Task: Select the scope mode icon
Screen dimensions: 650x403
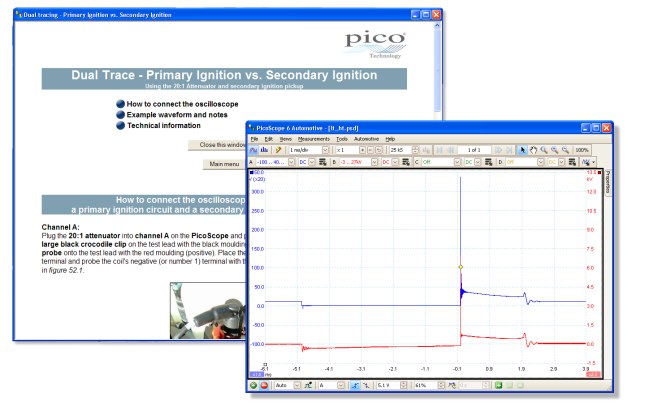Action: tap(254, 148)
